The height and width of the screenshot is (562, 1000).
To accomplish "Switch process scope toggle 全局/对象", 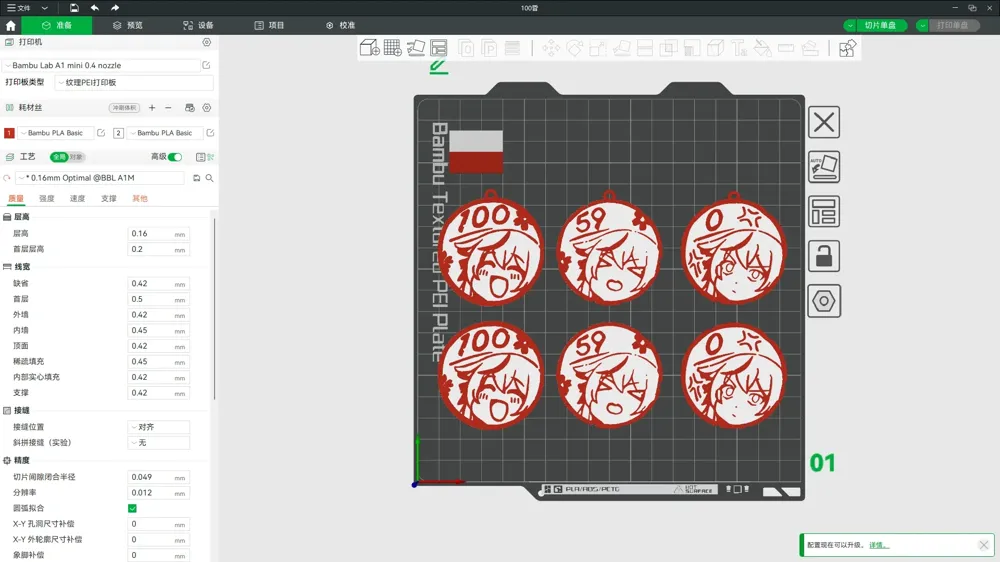I will click(x=68, y=157).
